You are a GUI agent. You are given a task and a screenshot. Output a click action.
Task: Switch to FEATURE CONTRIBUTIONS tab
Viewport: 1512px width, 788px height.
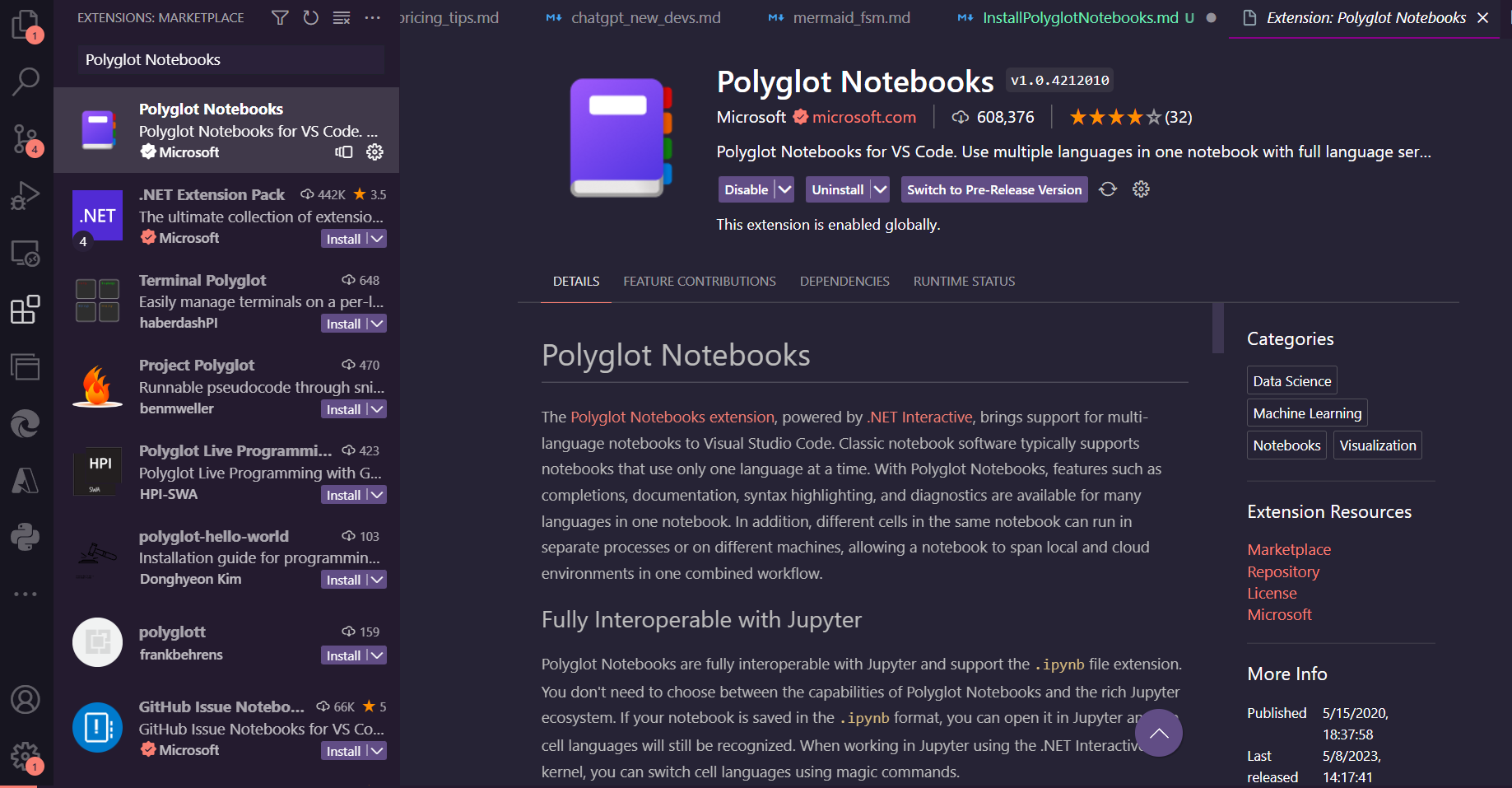(x=700, y=282)
